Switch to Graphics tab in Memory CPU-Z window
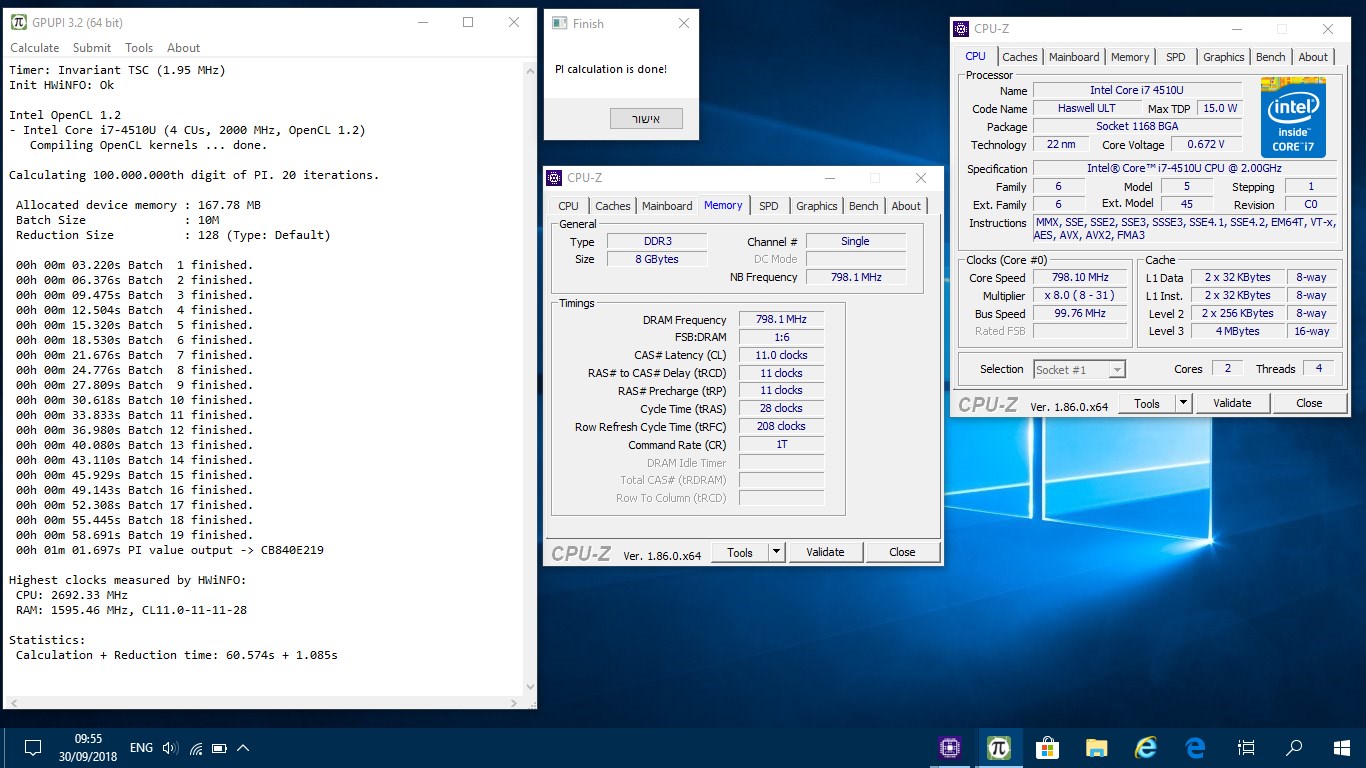The width and height of the screenshot is (1366, 768). (x=817, y=206)
